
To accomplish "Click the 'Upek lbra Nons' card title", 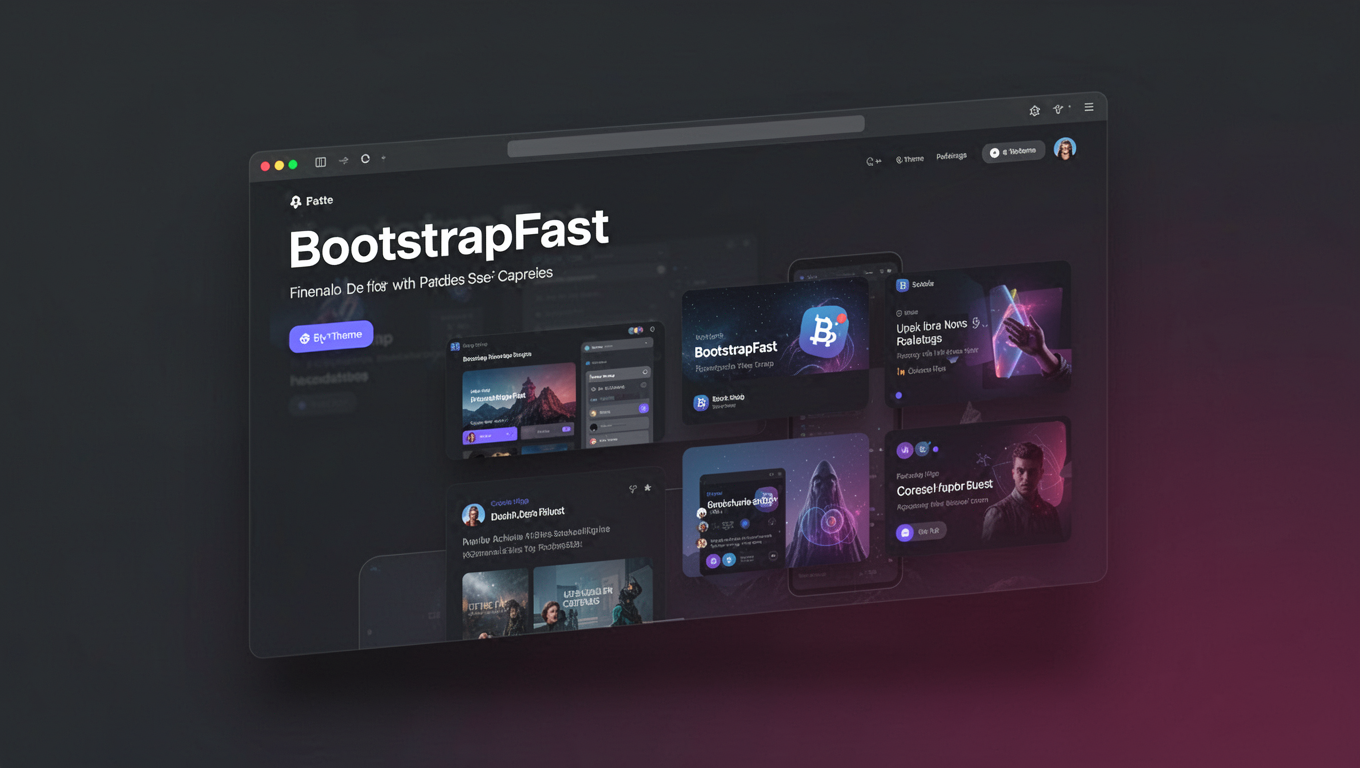I will pos(932,332).
